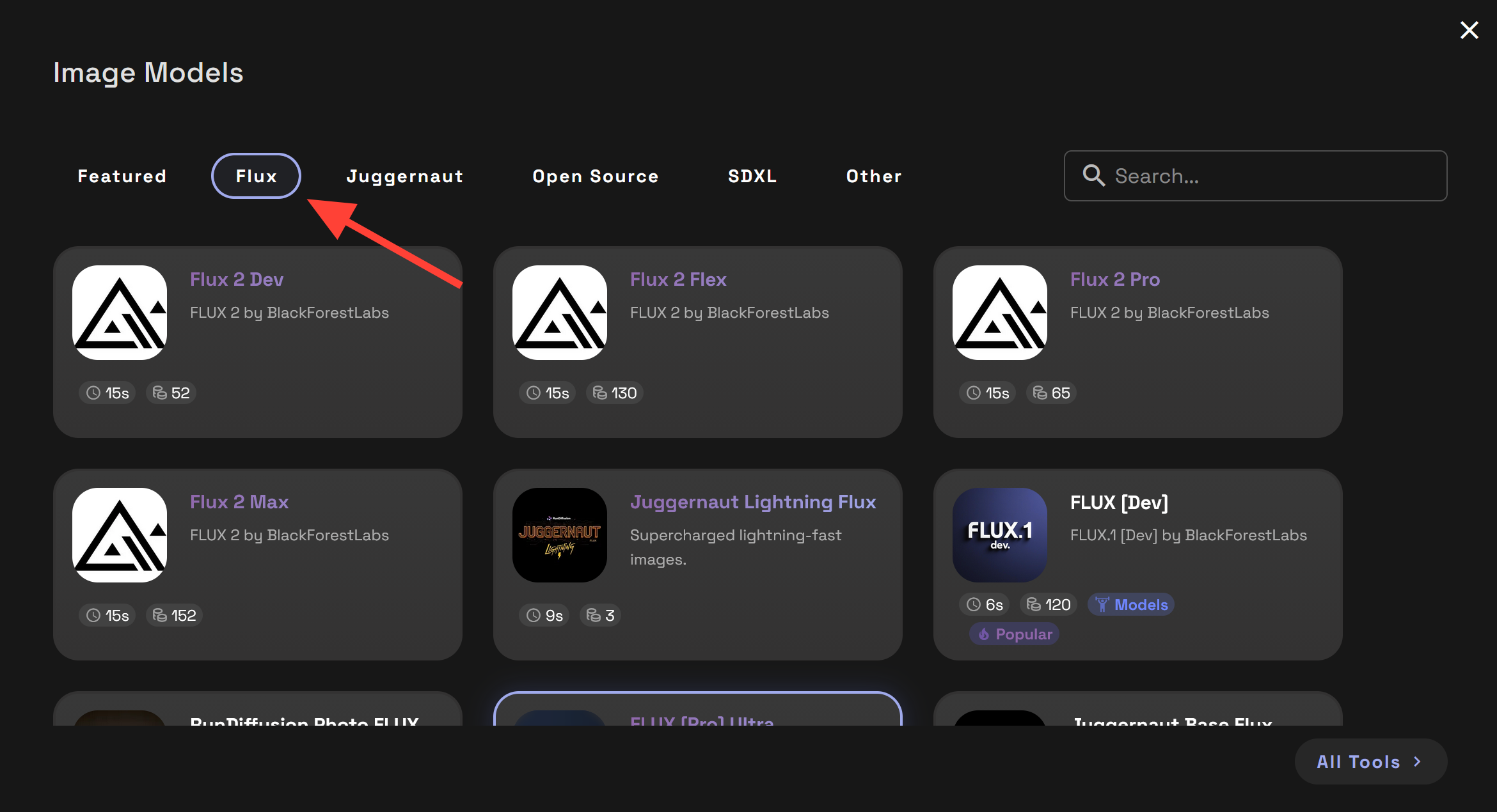The width and height of the screenshot is (1497, 812).
Task: Click the Flux 2 Flex model logo
Action: [x=560, y=313]
